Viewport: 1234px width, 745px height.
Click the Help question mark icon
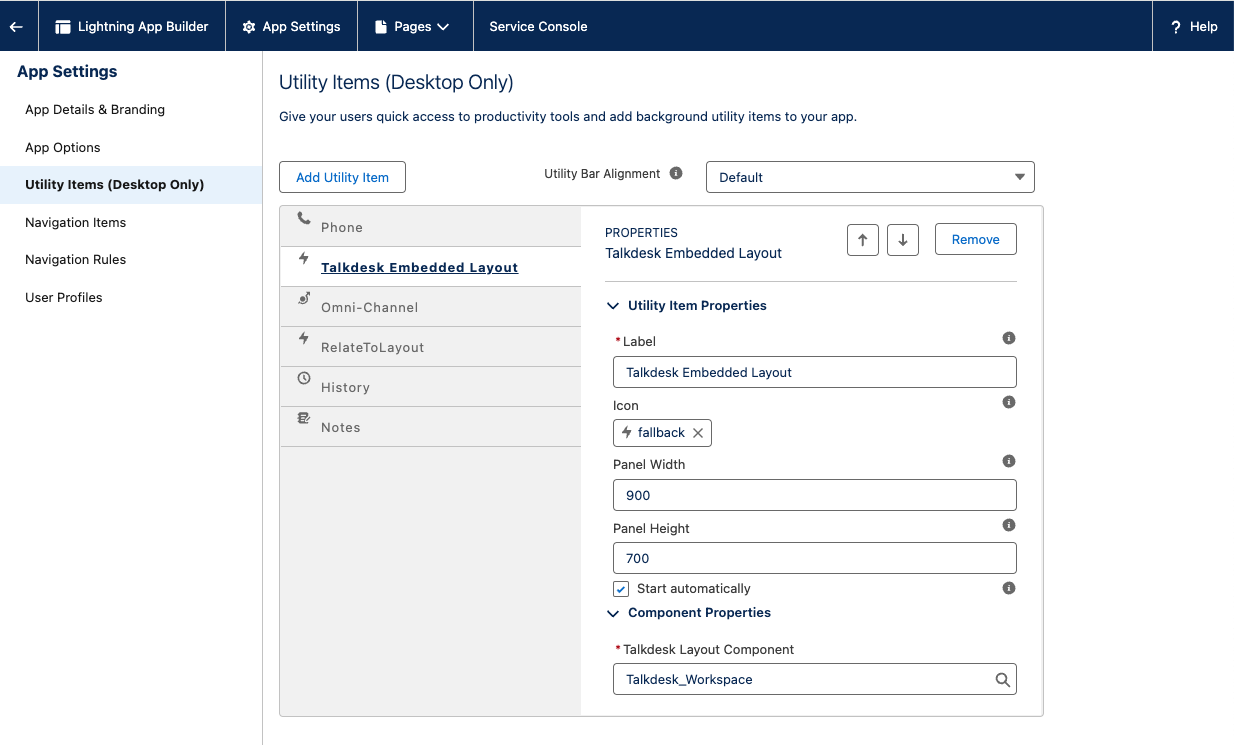click(x=1176, y=27)
